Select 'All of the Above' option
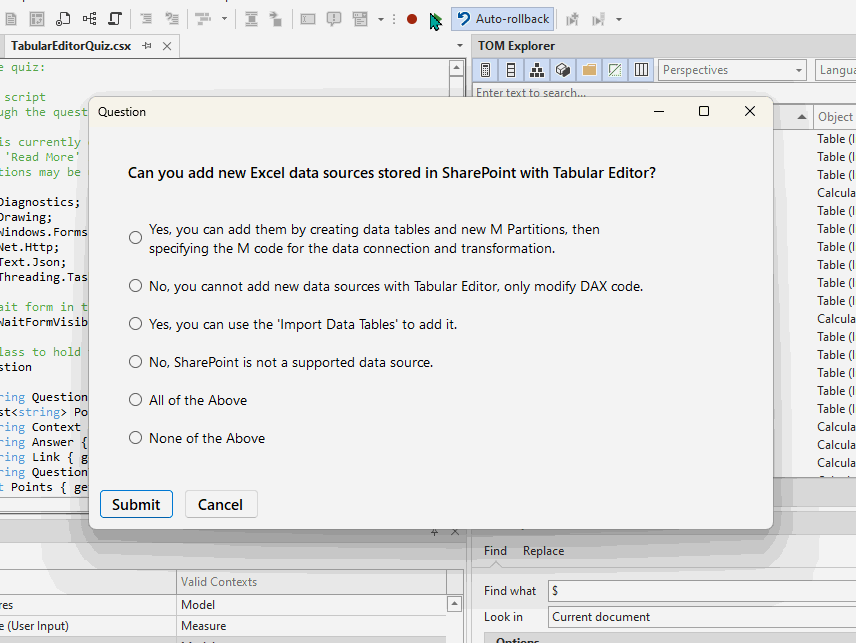856x643 pixels. 135,400
